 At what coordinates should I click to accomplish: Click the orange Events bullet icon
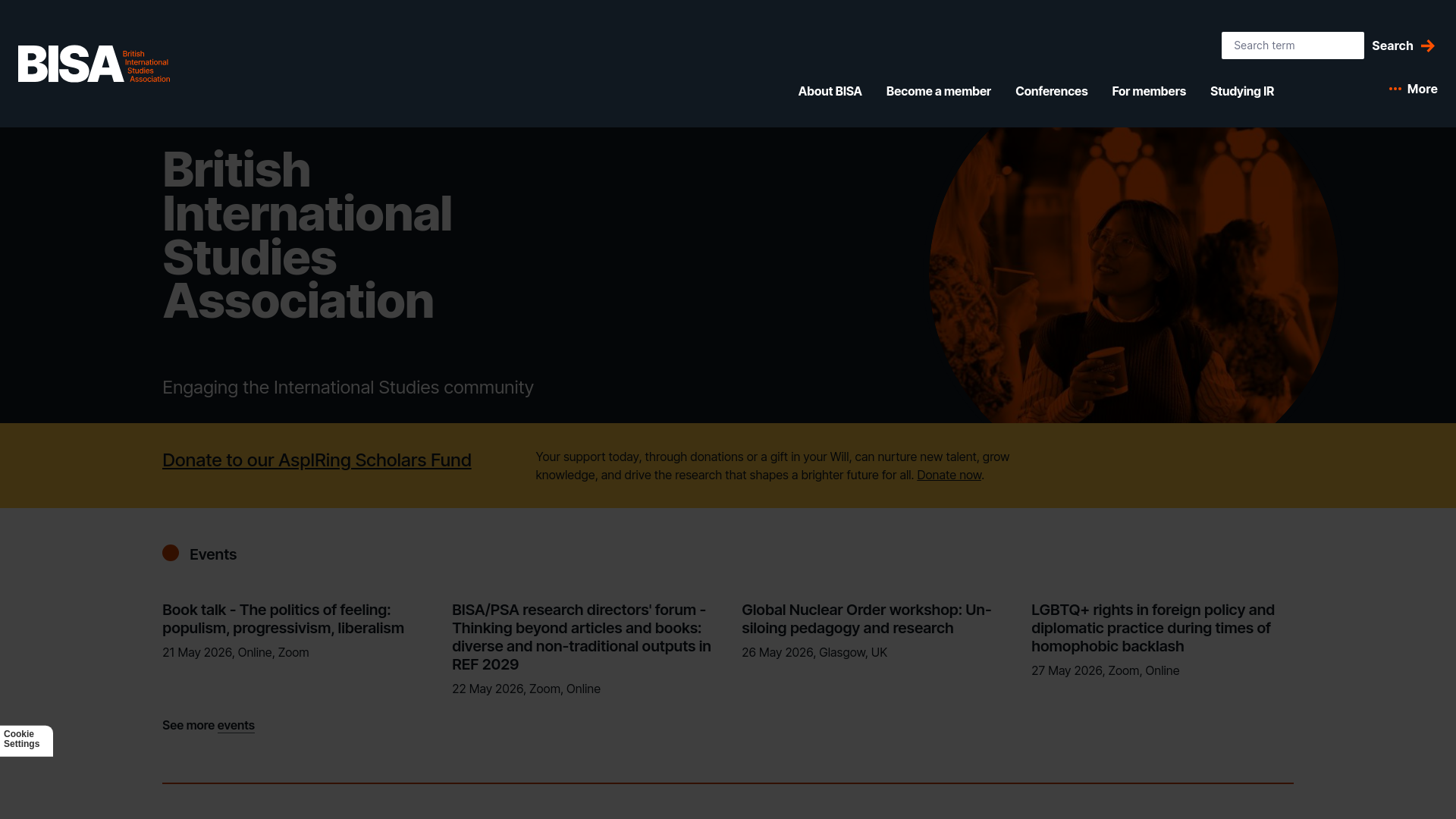(171, 553)
